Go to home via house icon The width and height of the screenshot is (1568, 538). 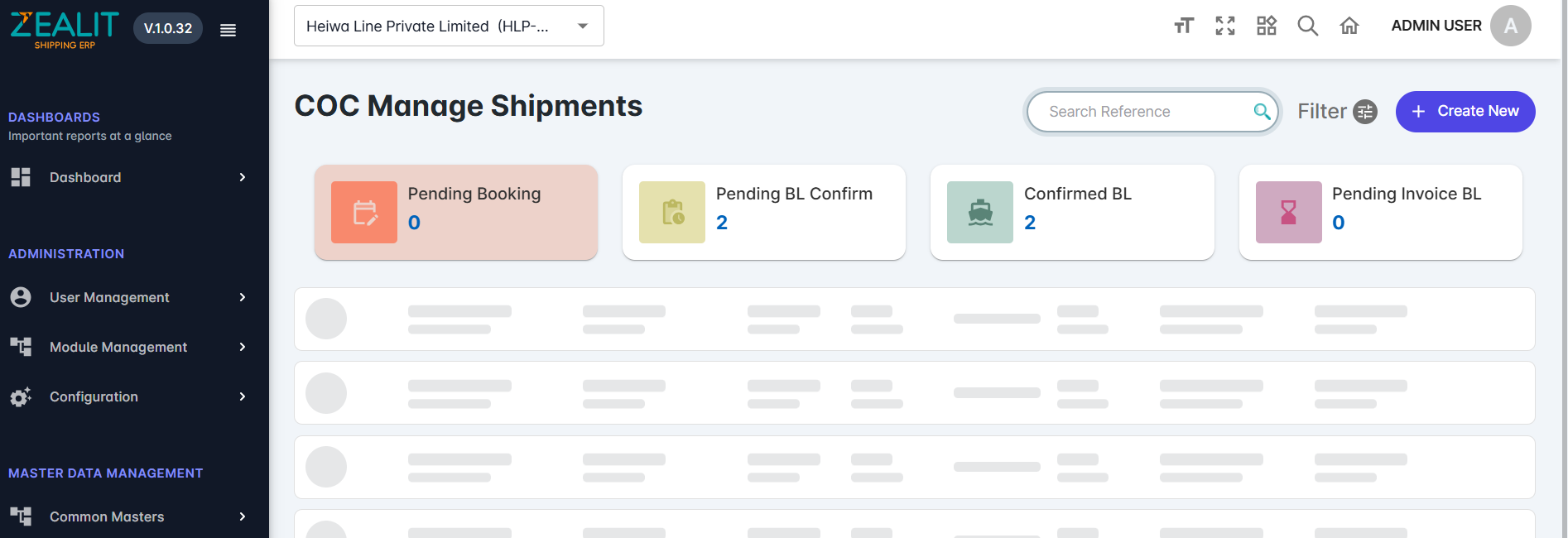[1349, 26]
